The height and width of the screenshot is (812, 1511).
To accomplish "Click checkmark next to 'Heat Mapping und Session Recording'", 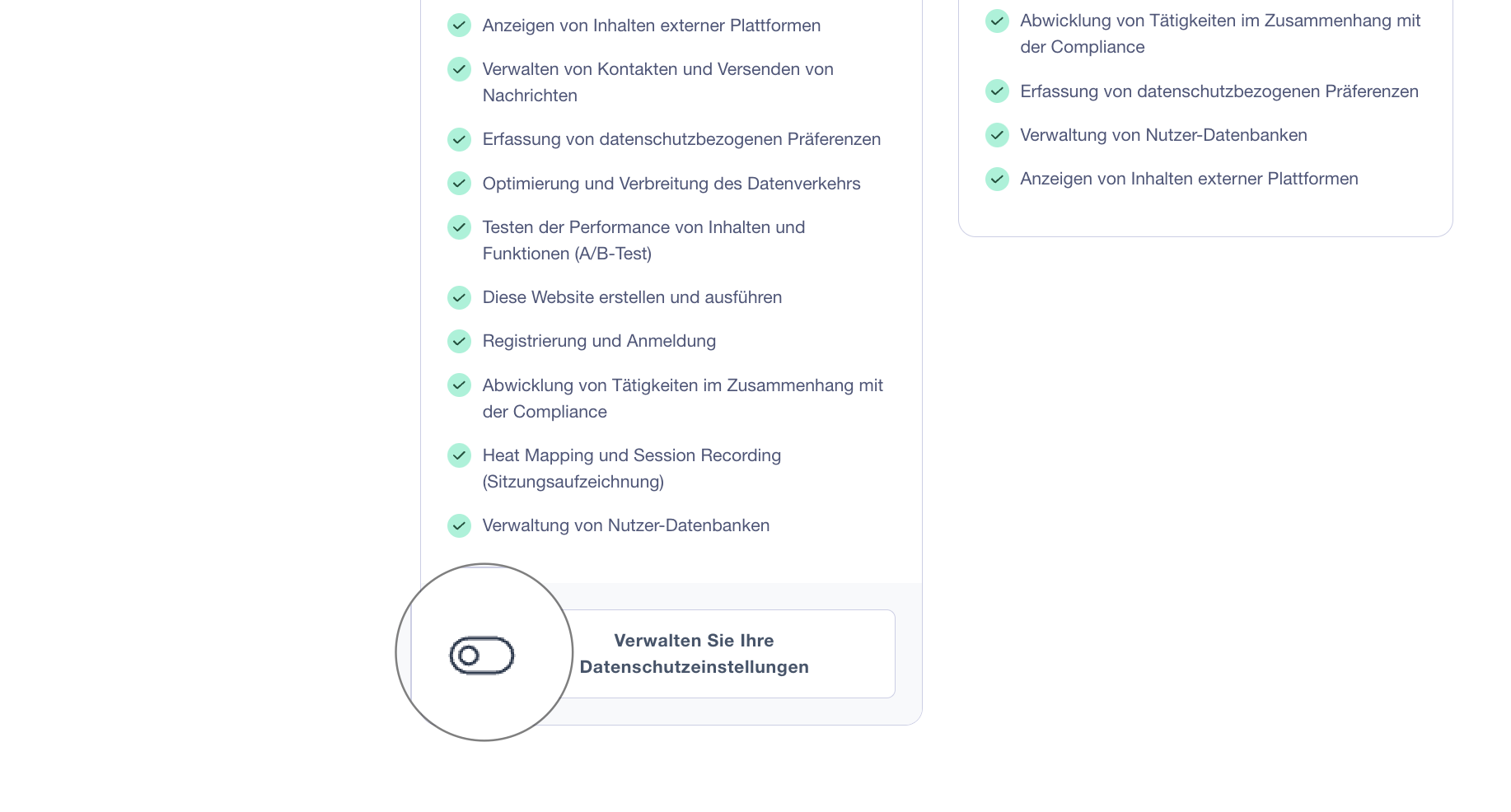I will click(459, 455).
